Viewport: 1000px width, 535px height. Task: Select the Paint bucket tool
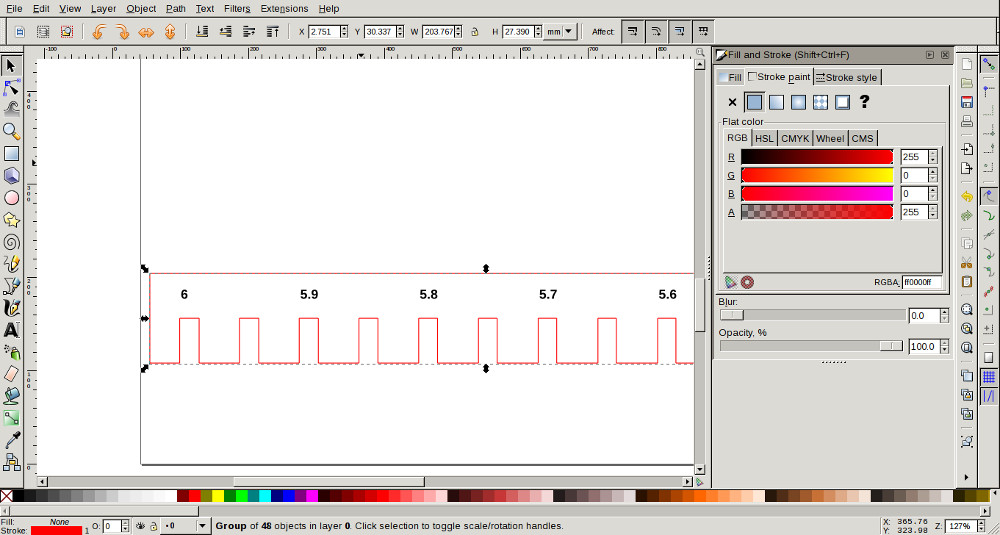[x=11, y=396]
